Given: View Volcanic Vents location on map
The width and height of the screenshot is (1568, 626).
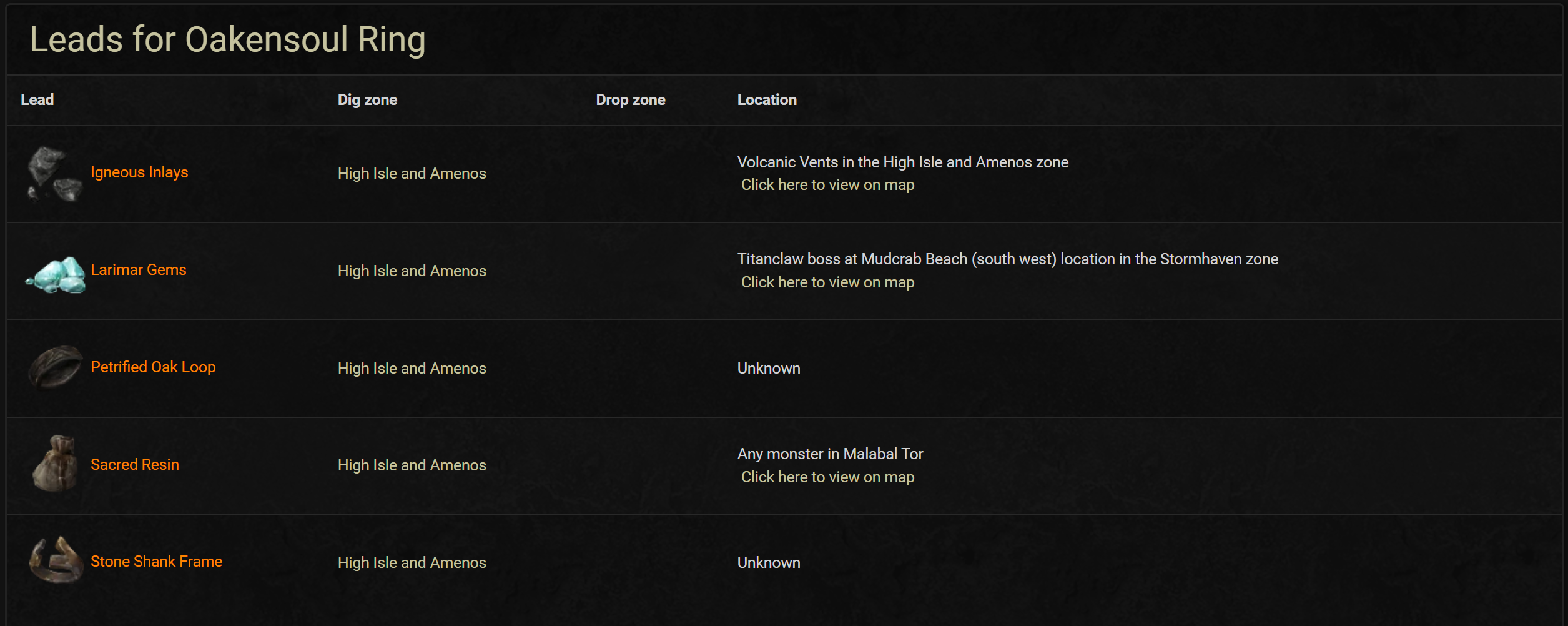Looking at the screenshot, I should click(827, 185).
